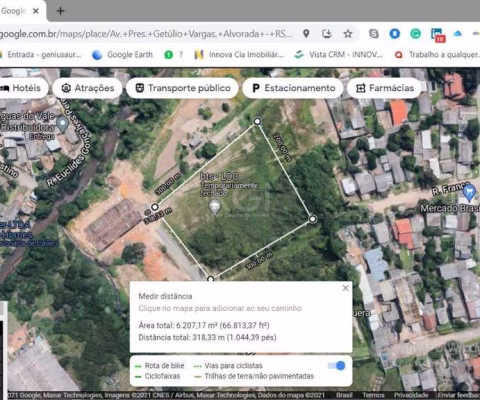Filter map by Transporte público

183,88
